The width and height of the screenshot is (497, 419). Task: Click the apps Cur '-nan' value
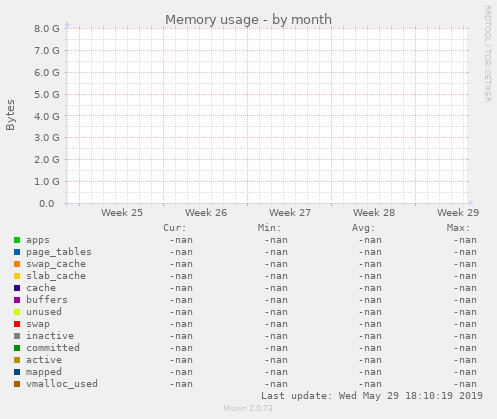click(181, 240)
